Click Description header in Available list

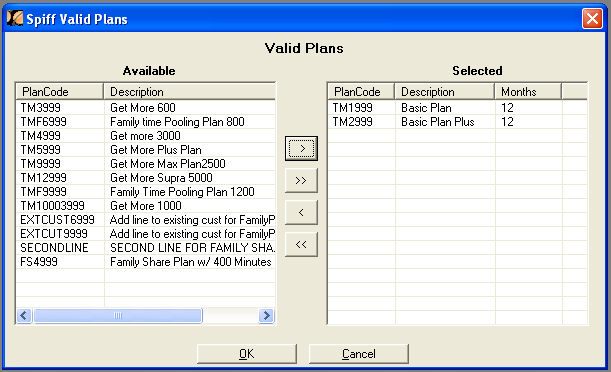(190, 92)
